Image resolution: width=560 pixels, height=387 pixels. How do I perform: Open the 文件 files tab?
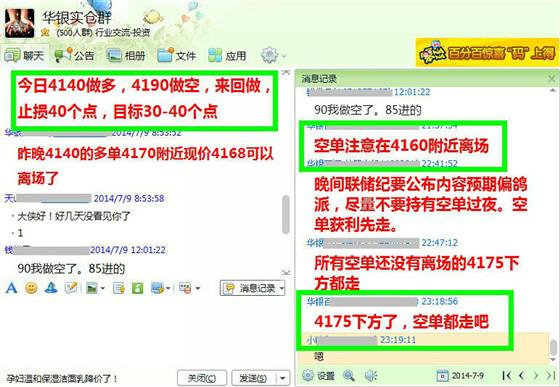177,55
